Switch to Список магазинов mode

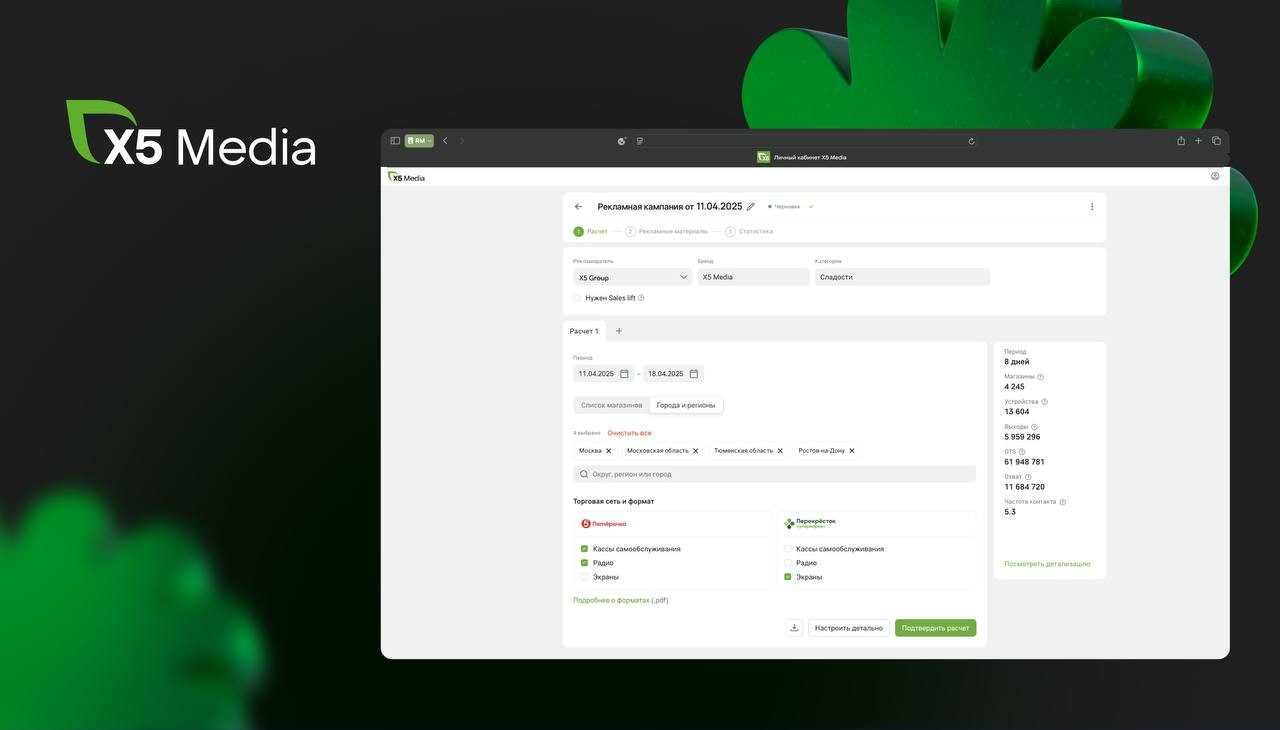point(612,405)
